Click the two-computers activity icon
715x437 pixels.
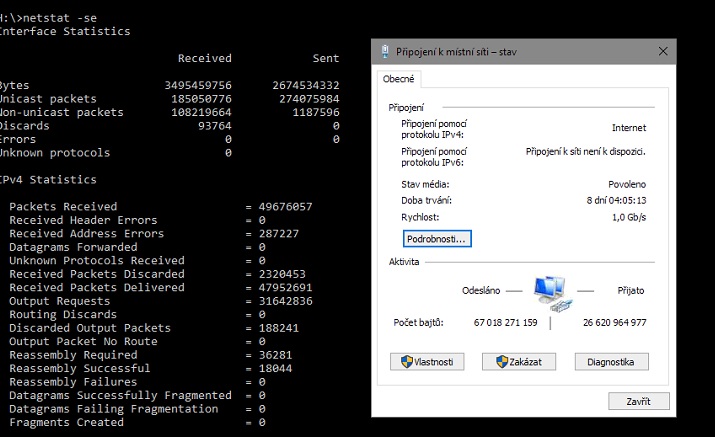[552, 293]
